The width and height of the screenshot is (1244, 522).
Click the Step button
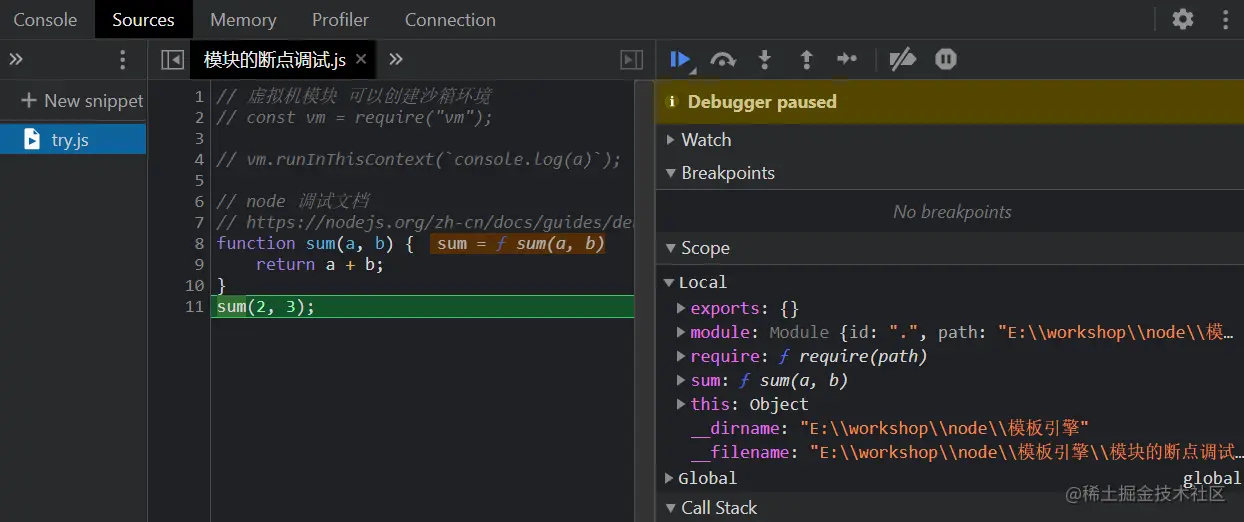click(x=847, y=60)
